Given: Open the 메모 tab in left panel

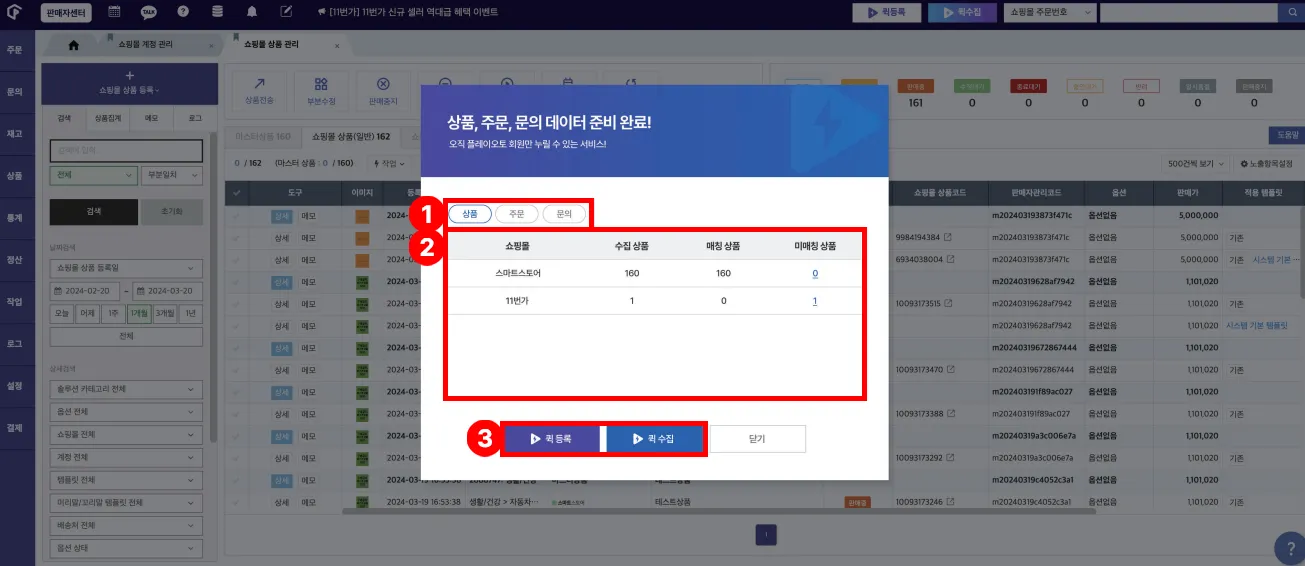Looking at the screenshot, I should (151, 118).
